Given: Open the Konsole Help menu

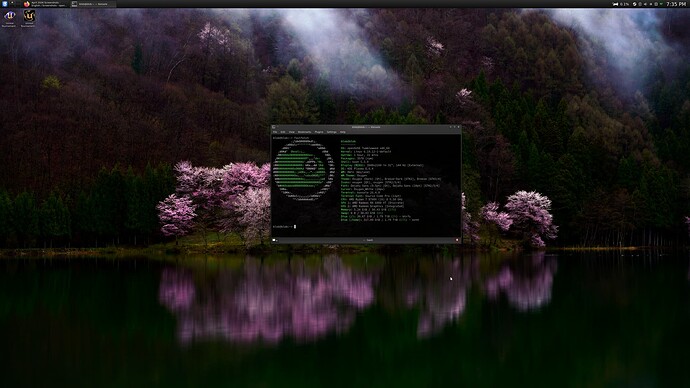Looking at the screenshot, I should pos(343,132).
